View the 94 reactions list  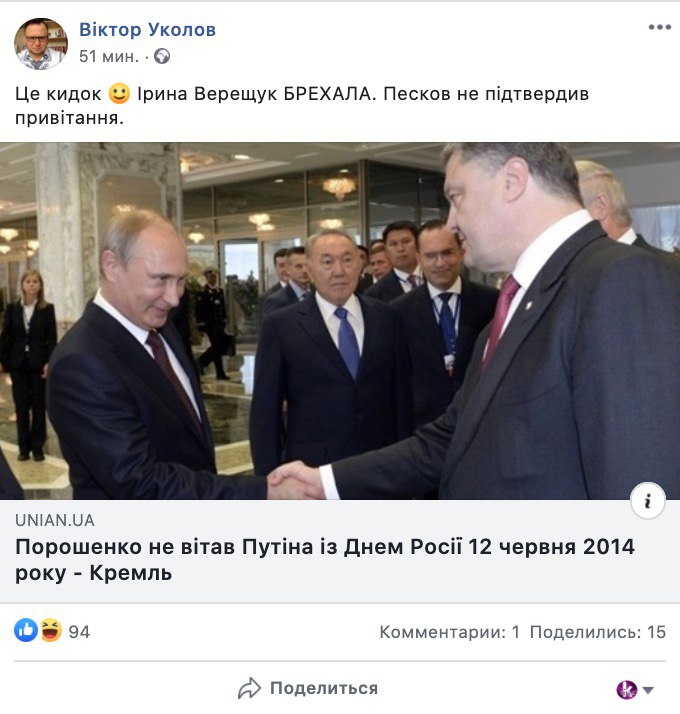tap(79, 632)
